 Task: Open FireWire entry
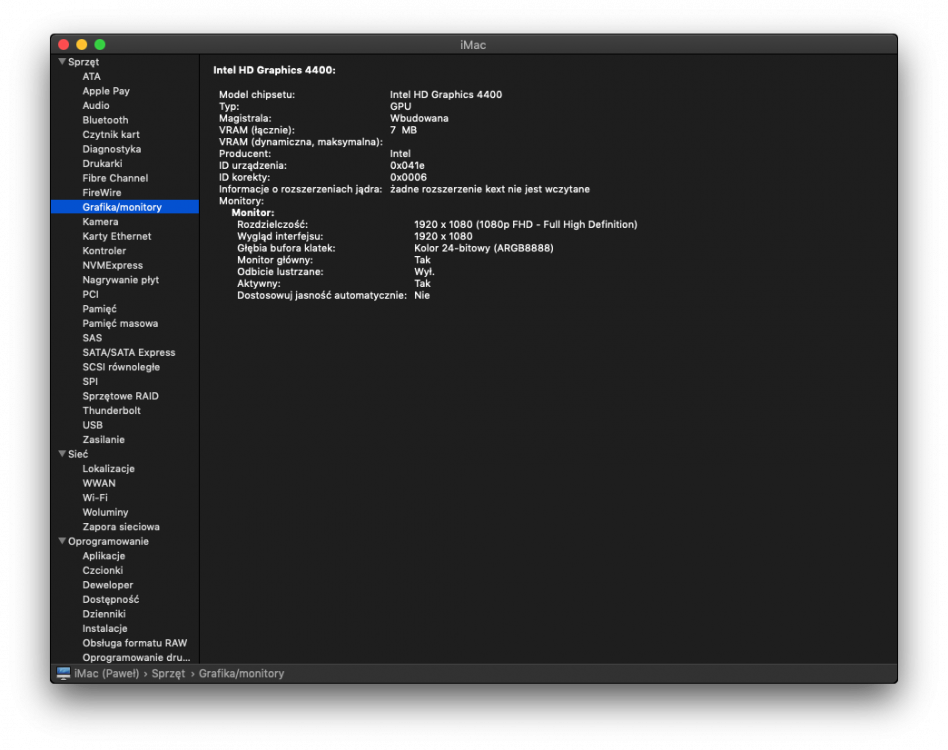pos(102,192)
